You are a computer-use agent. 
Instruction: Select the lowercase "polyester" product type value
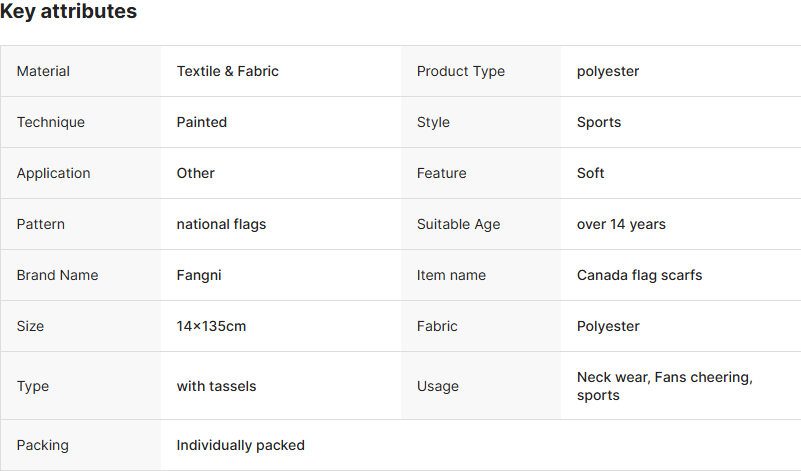(x=608, y=71)
